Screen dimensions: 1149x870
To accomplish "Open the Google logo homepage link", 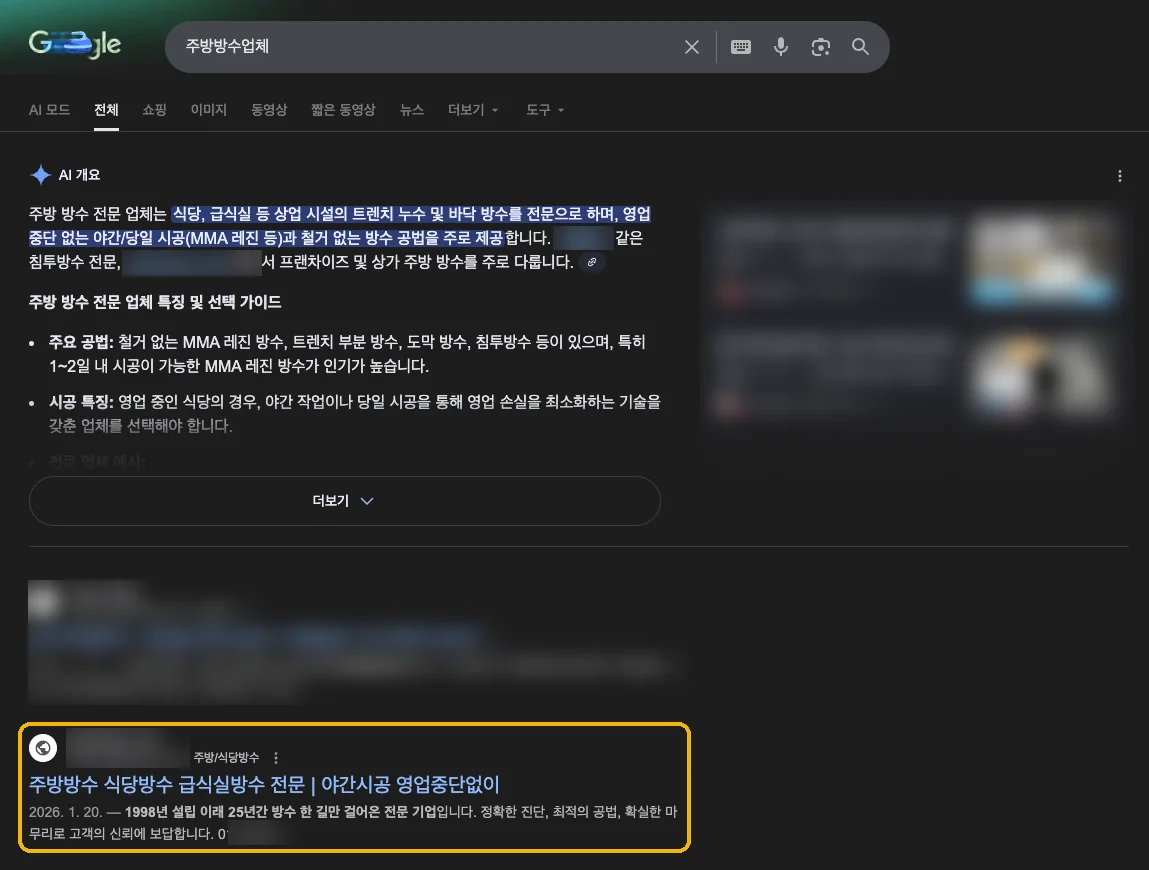I will click(75, 45).
